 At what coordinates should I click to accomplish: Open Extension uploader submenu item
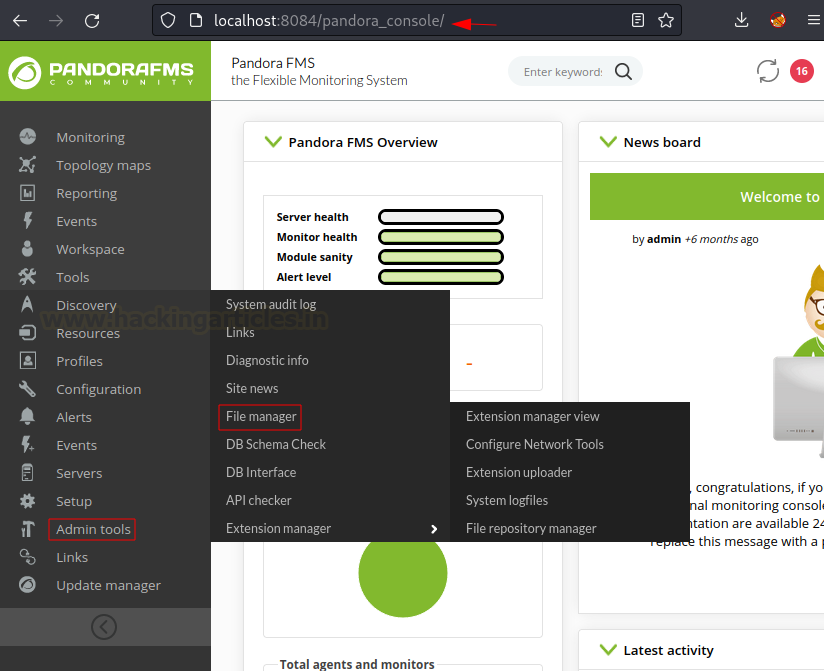click(x=518, y=472)
